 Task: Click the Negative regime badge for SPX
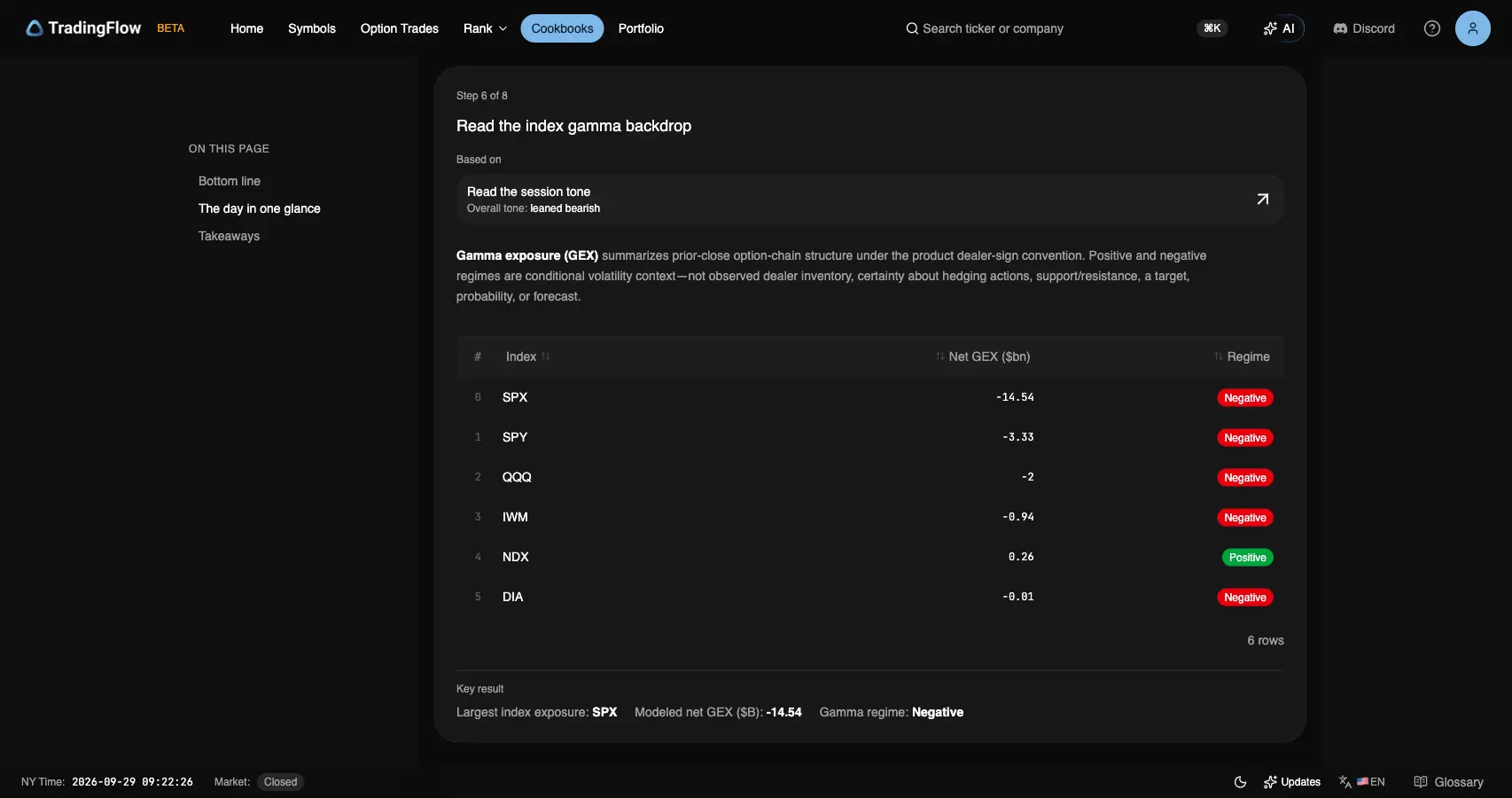tap(1245, 398)
